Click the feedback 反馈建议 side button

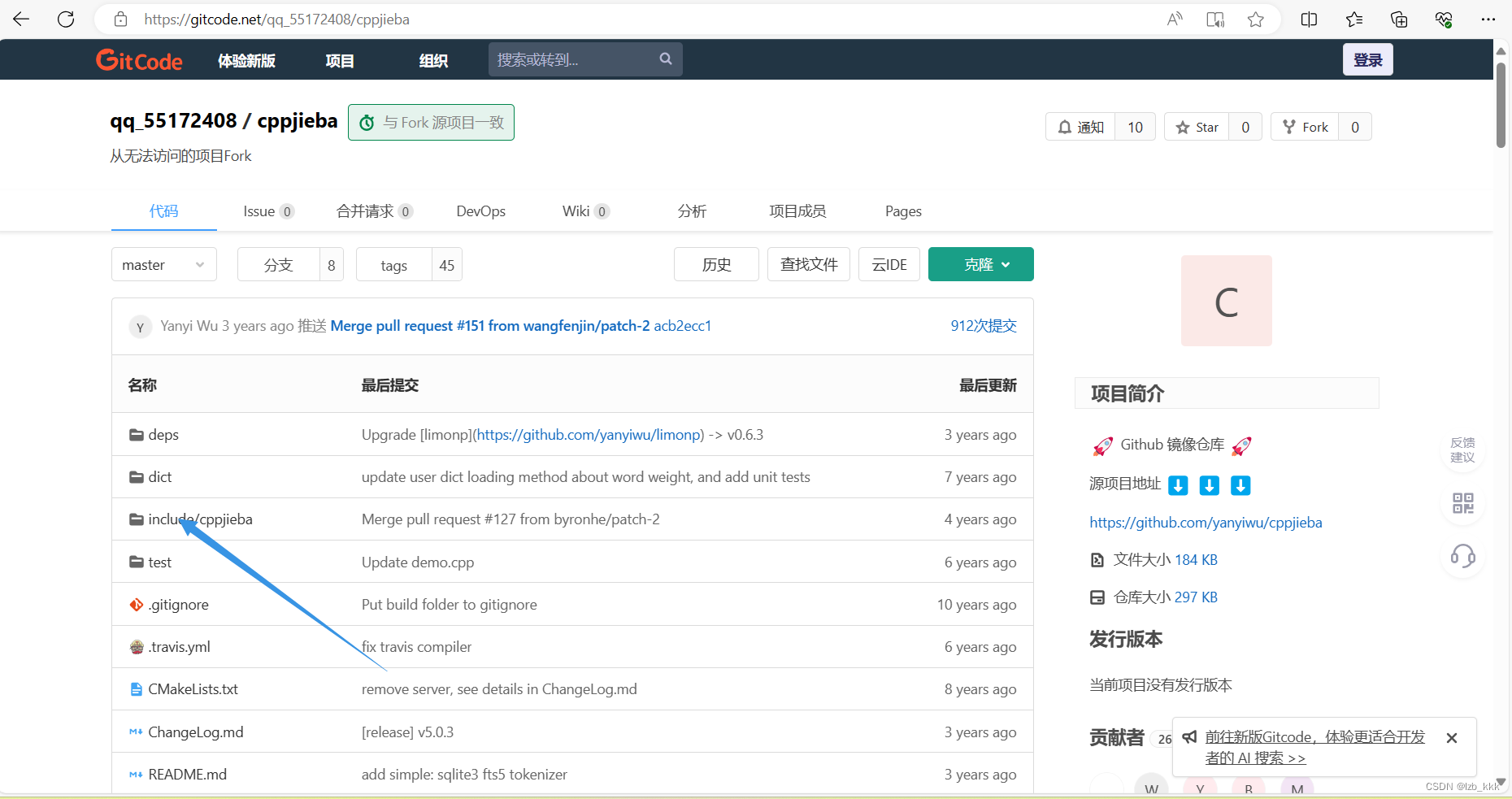coord(1462,449)
